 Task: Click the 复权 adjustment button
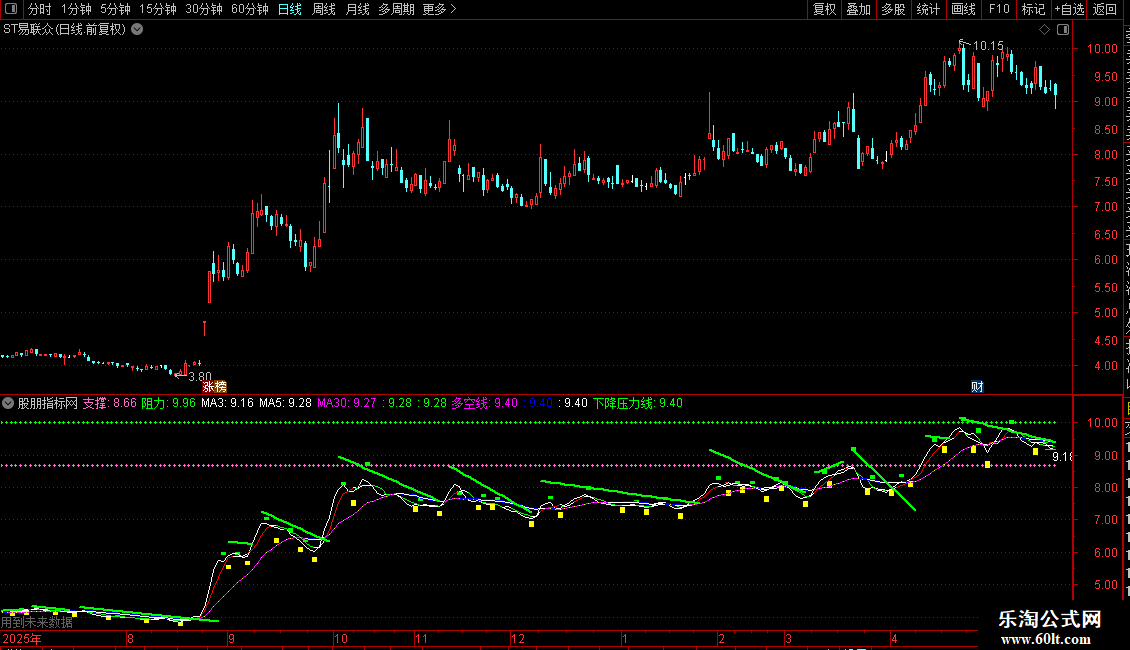824,9
